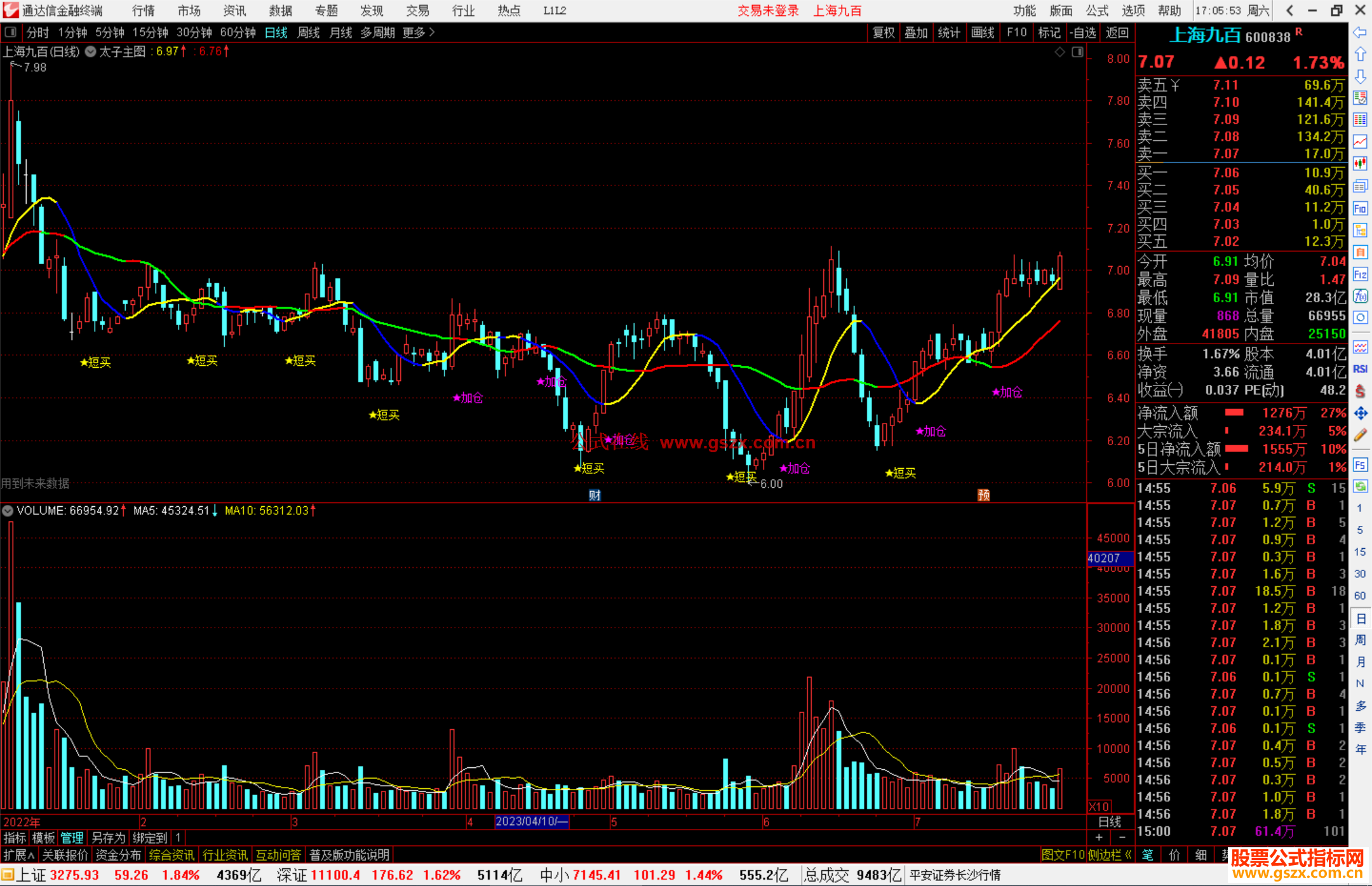The height and width of the screenshot is (886, 1372).
Task: Open the hierarchy tree sidebar icon
Action: [1360, 230]
